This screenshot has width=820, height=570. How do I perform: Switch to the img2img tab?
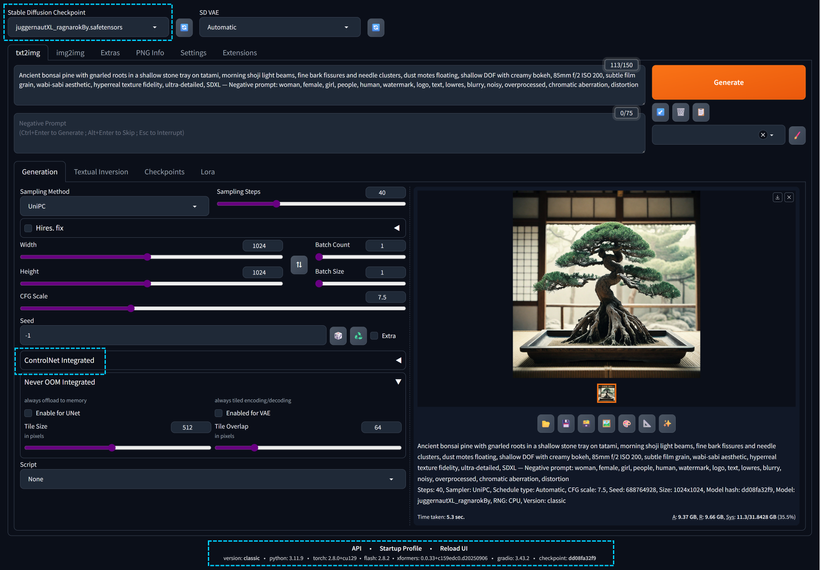[69, 52]
